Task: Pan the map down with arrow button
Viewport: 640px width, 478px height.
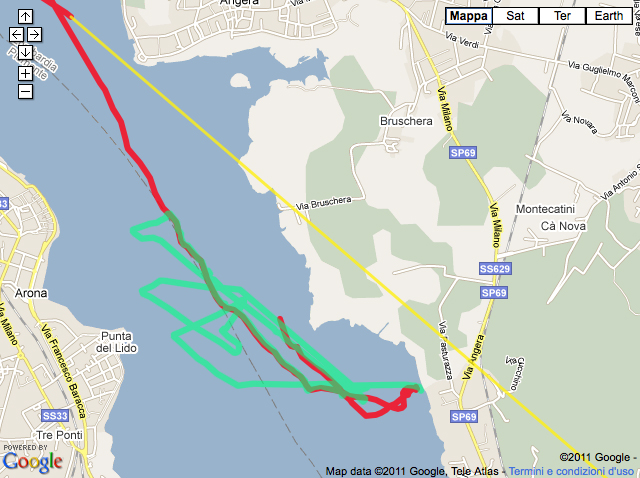Action: coord(25,52)
